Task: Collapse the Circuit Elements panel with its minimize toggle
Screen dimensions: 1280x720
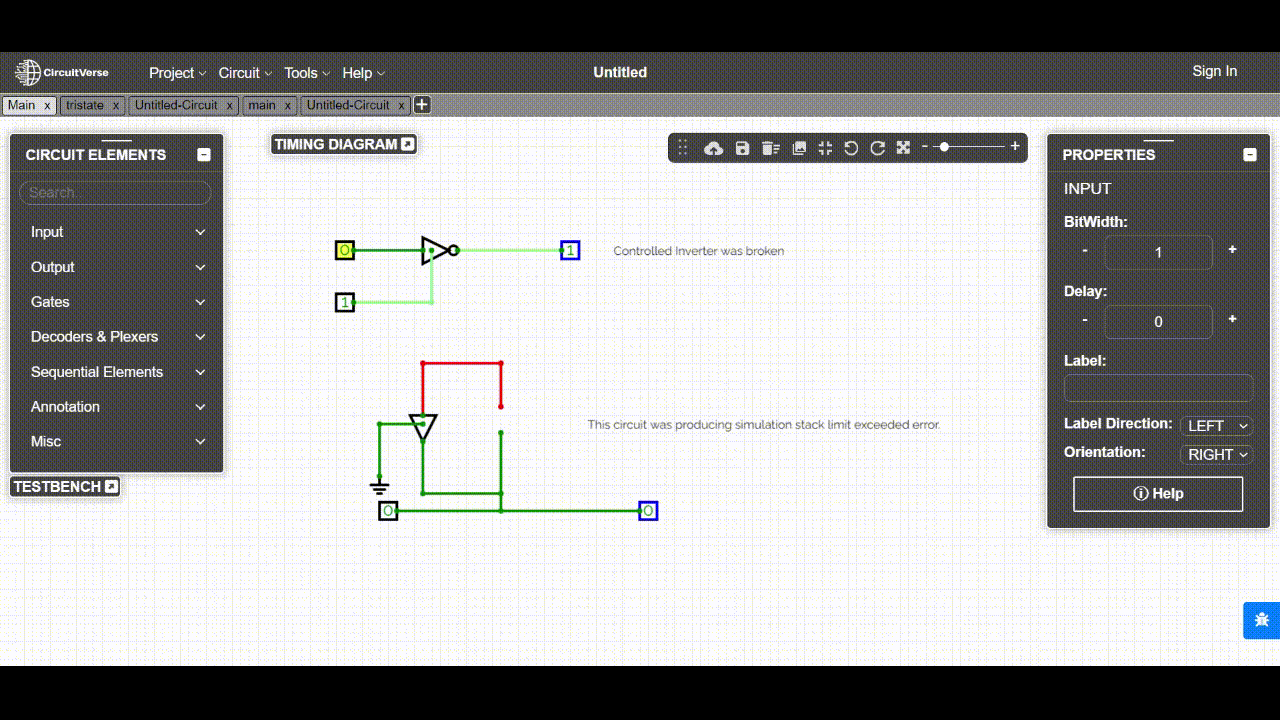Action: [x=203, y=154]
